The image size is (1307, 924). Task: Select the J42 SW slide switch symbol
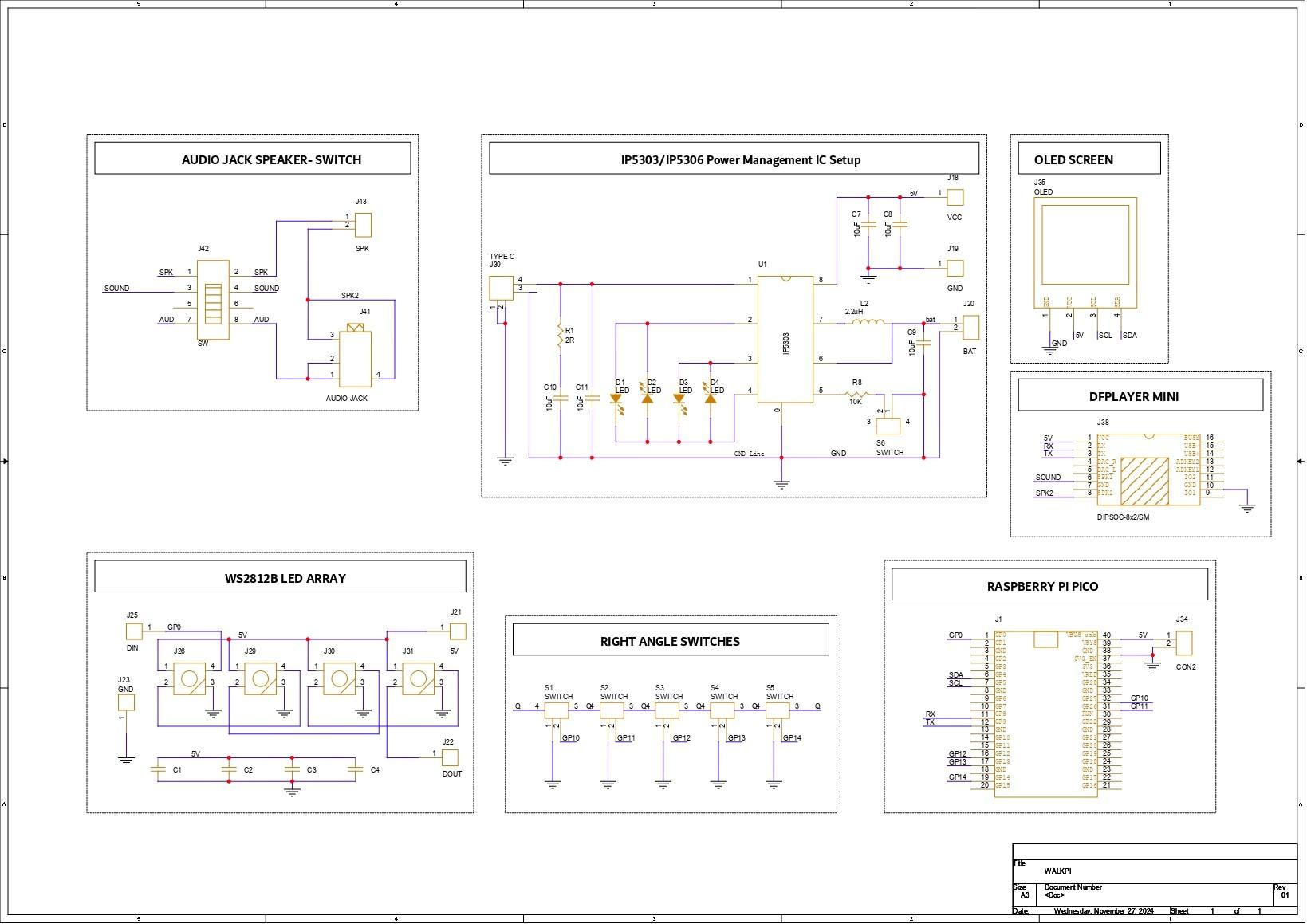[x=213, y=300]
